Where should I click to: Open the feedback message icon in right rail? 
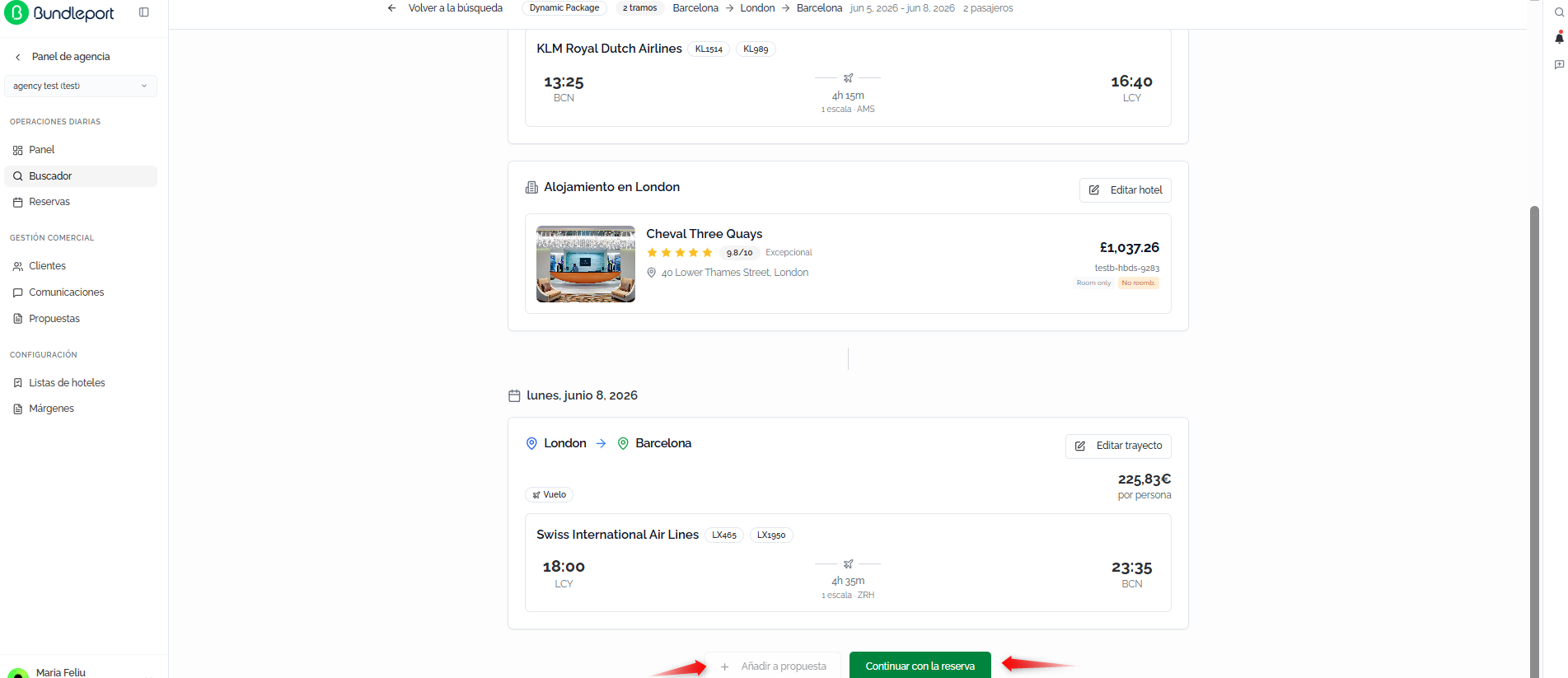[x=1559, y=64]
